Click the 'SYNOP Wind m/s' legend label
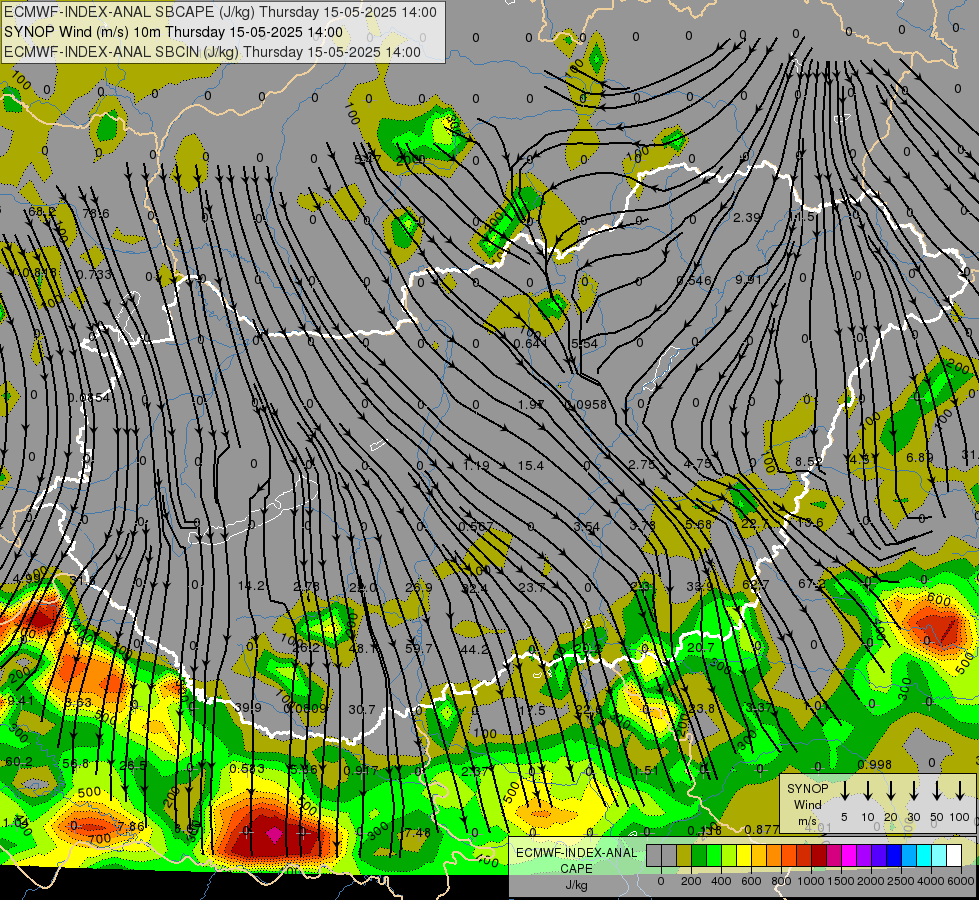The image size is (979, 900). [x=807, y=804]
